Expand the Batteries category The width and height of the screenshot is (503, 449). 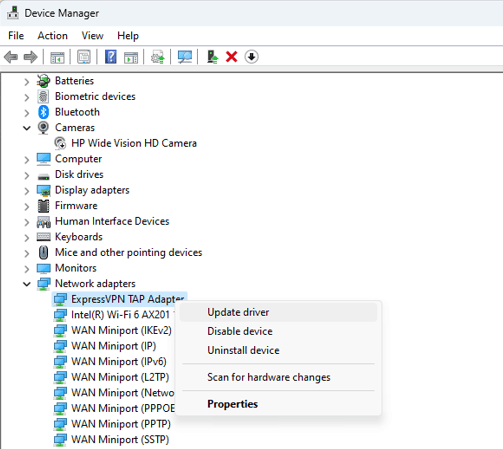(27, 81)
